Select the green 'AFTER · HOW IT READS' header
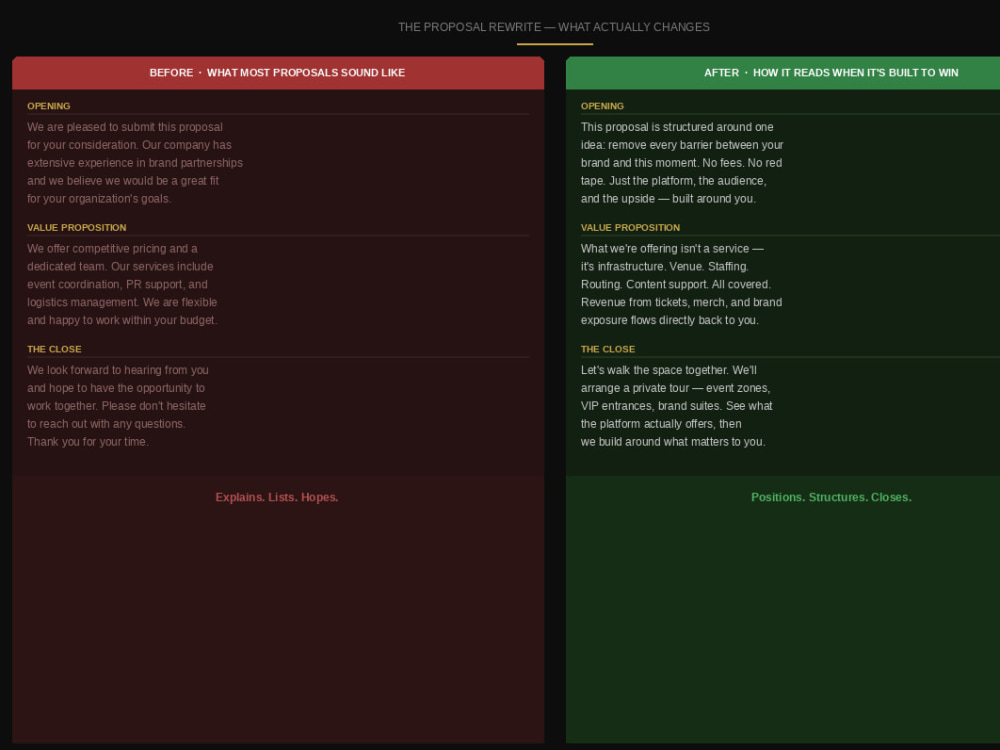Viewport: 1000px width, 750px height. (x=783, y=73)
